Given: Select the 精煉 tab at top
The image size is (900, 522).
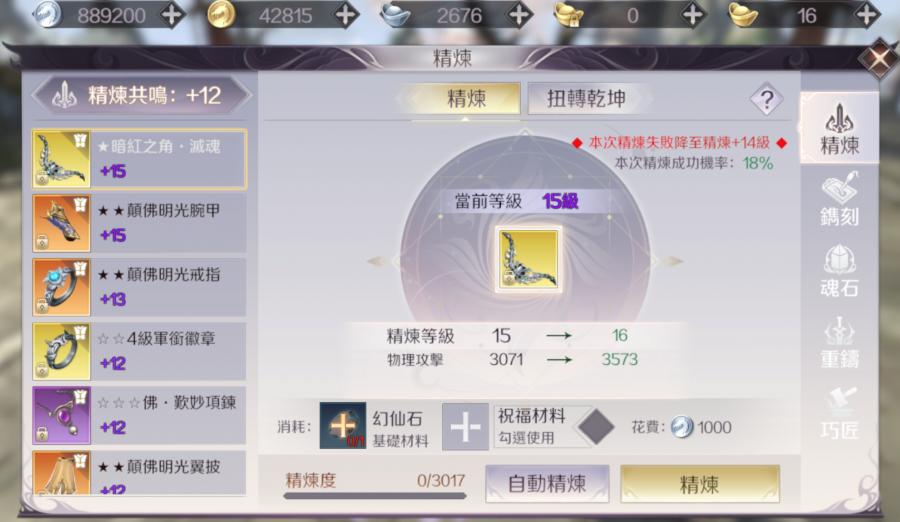Looking at the screenshot, I should (465, 99).
